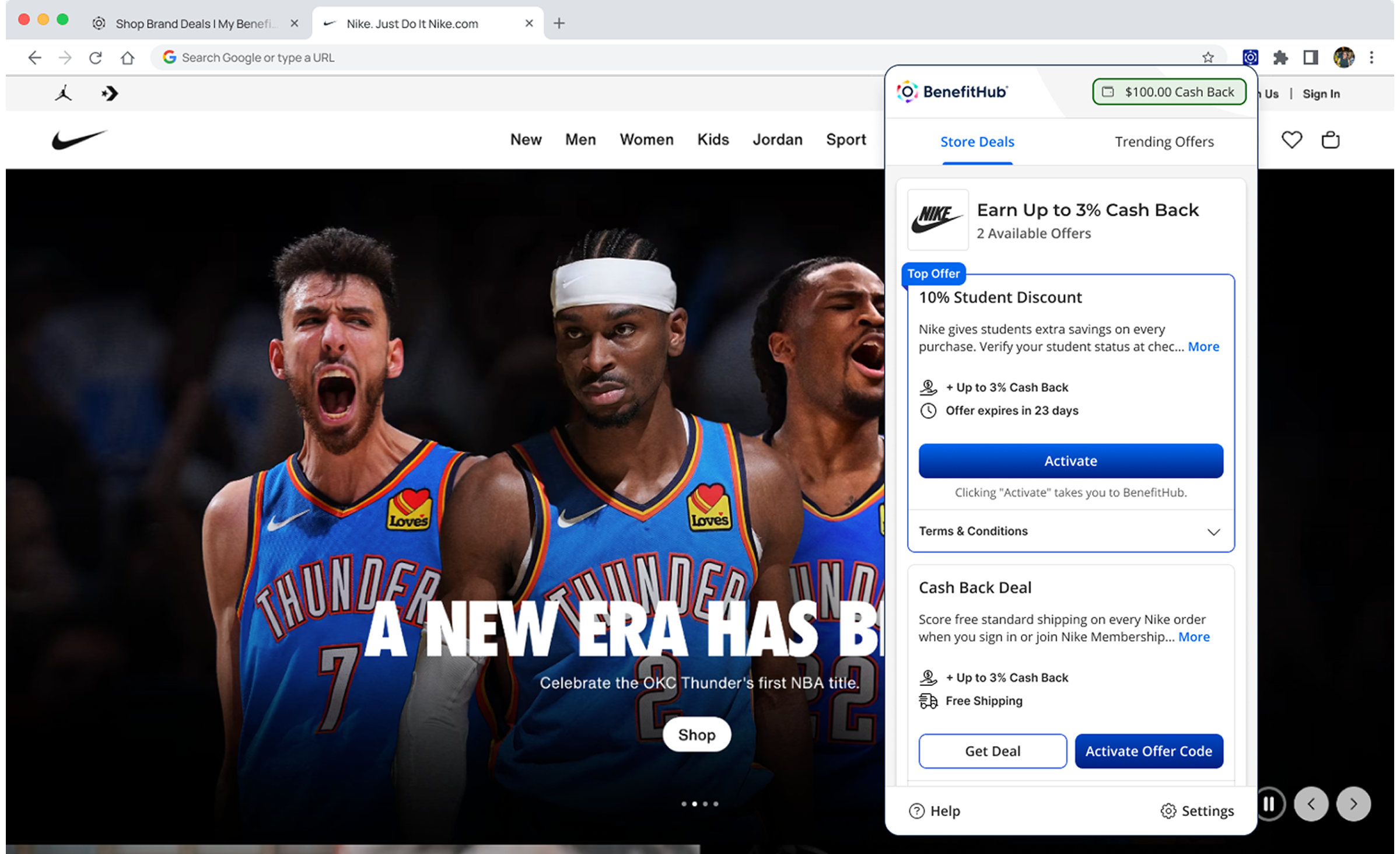Click the BenefitHub extension icon in toolbar
Viewport: 1400px width, 854px height.
point(1250,57)
